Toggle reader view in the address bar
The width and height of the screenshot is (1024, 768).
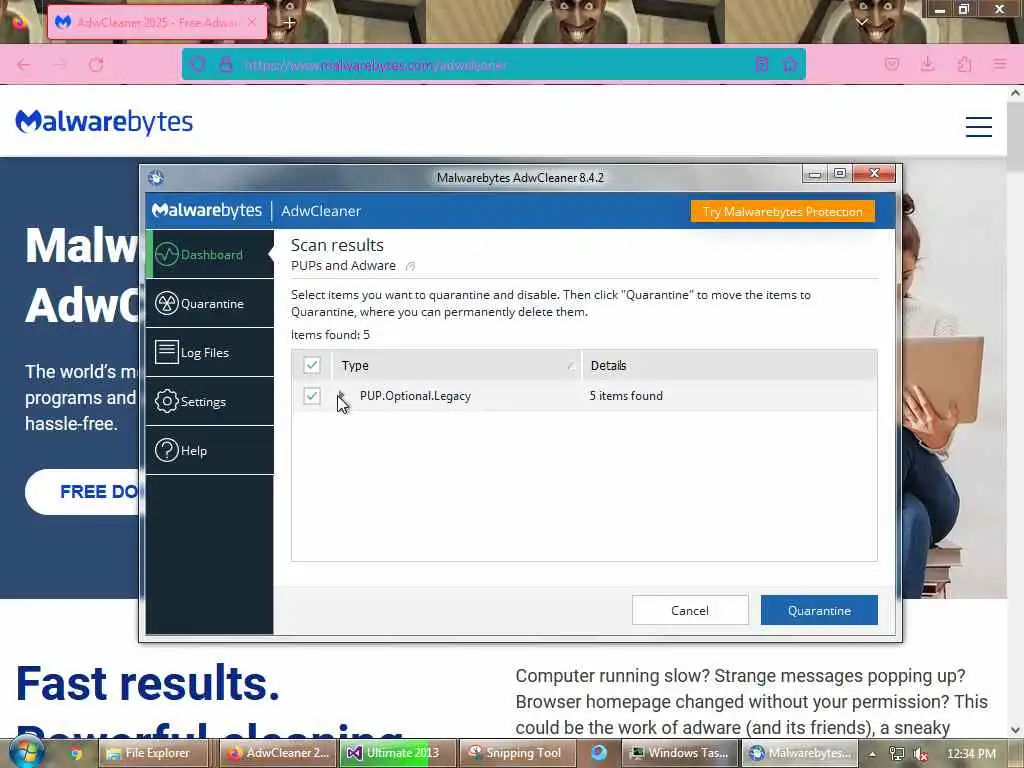pyautogui.click(x=761, y=64)
